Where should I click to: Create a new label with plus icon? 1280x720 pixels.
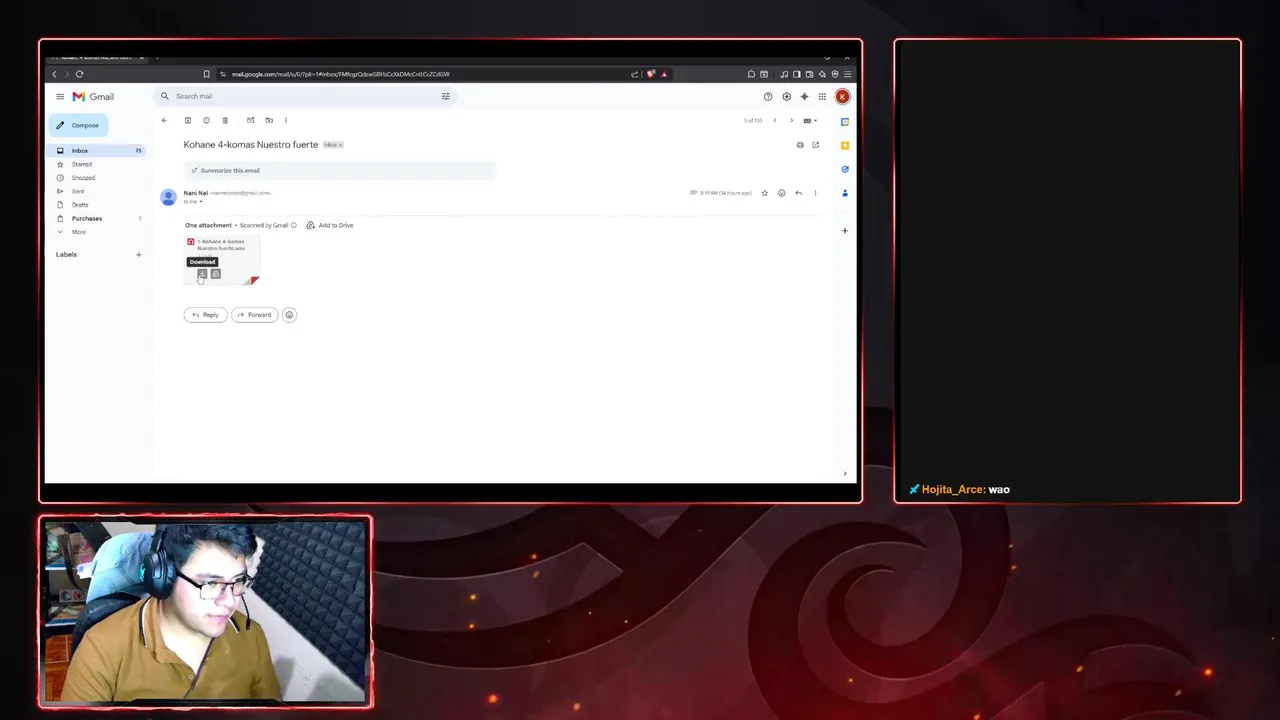pyautogui.click(x=139, y=255)
